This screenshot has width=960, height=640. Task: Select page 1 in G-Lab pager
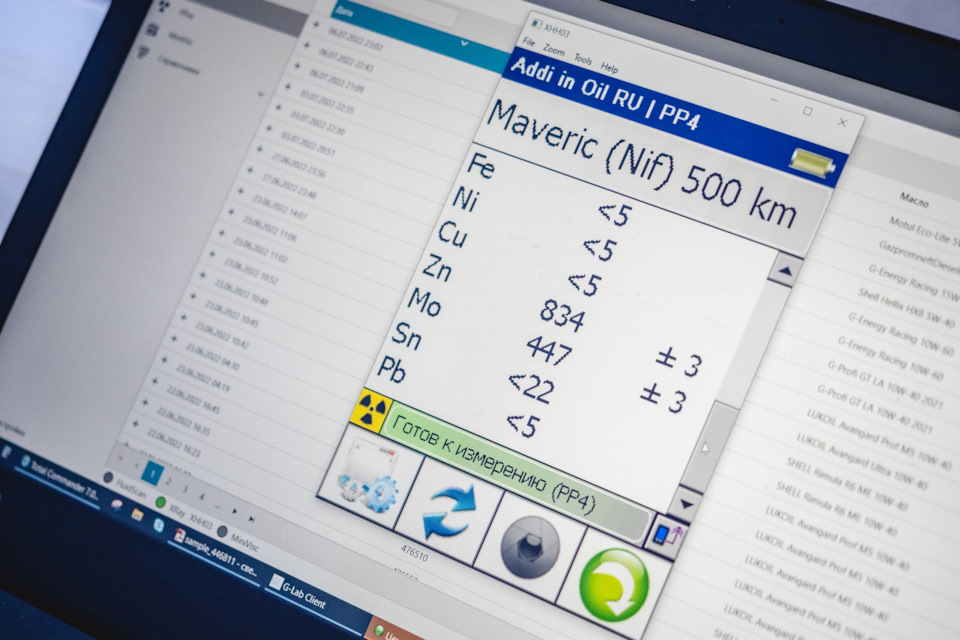(x=152, y=473)
